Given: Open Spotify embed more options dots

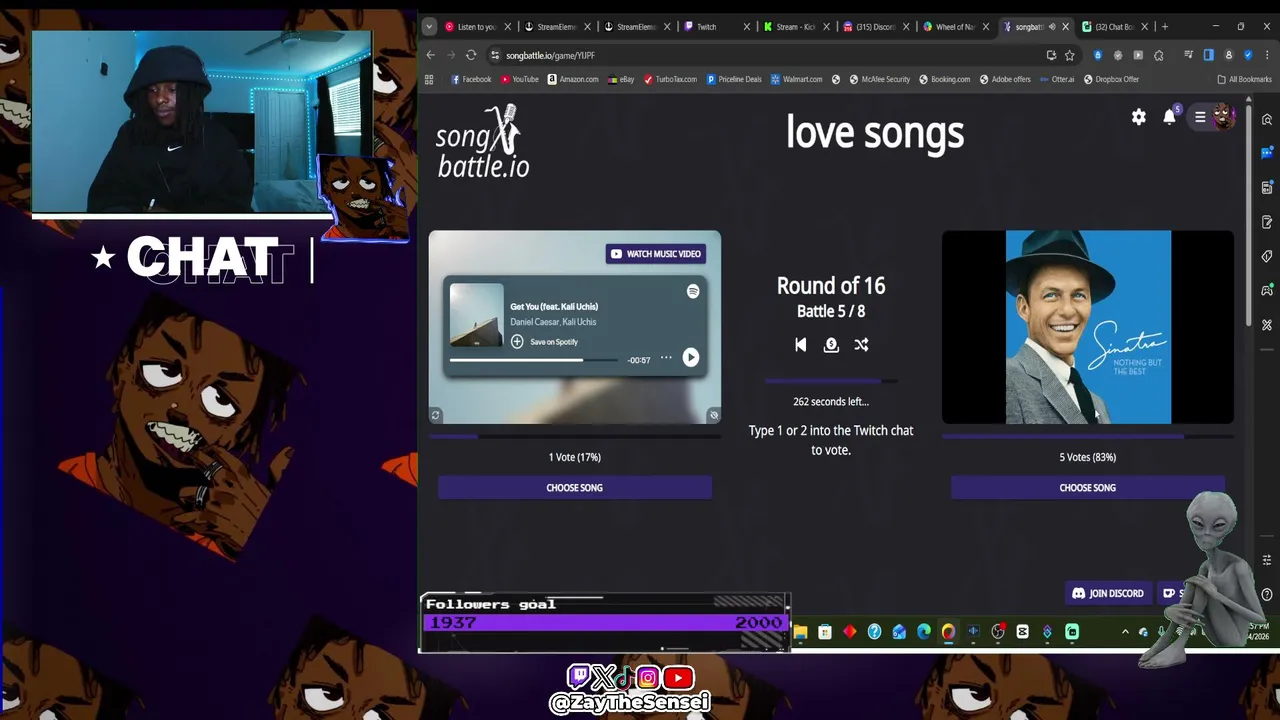Looking at the screenshot, I should [x=666, y=357].
